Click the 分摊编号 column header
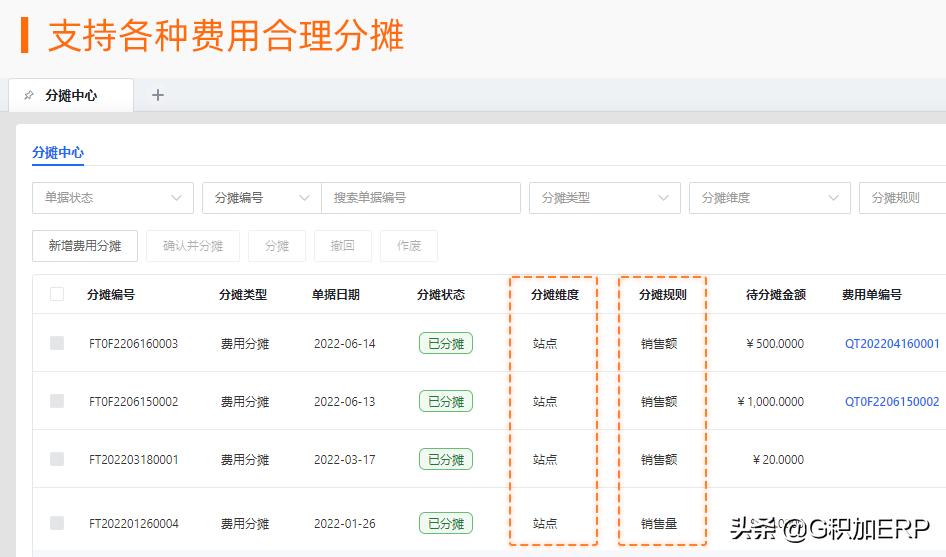This screenshot has height=557, width=946. (x=111, y=294)
